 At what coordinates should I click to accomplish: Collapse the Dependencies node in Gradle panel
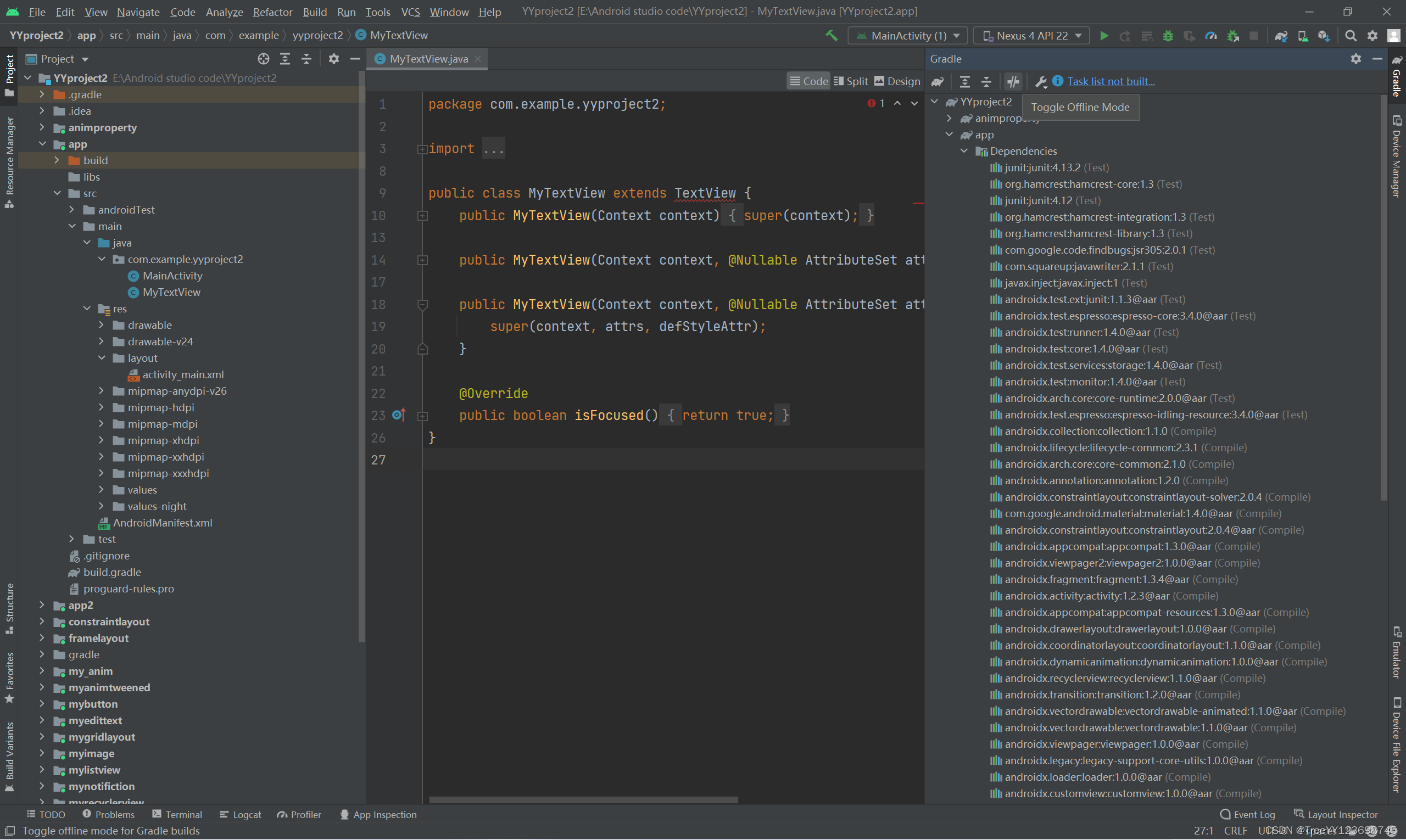pyautogui.click(x=964, y=151)
